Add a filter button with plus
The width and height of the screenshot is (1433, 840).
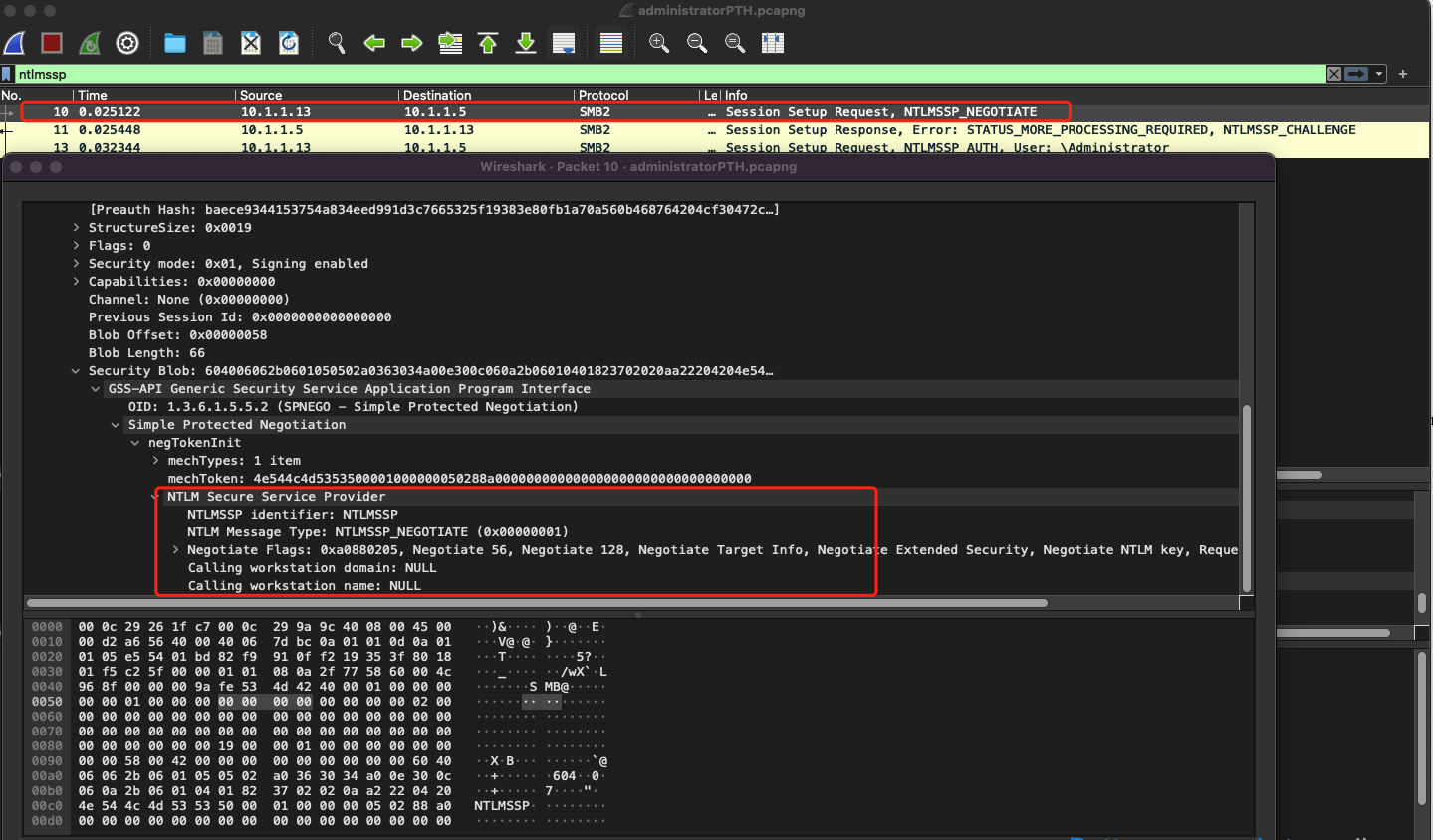1403,74
